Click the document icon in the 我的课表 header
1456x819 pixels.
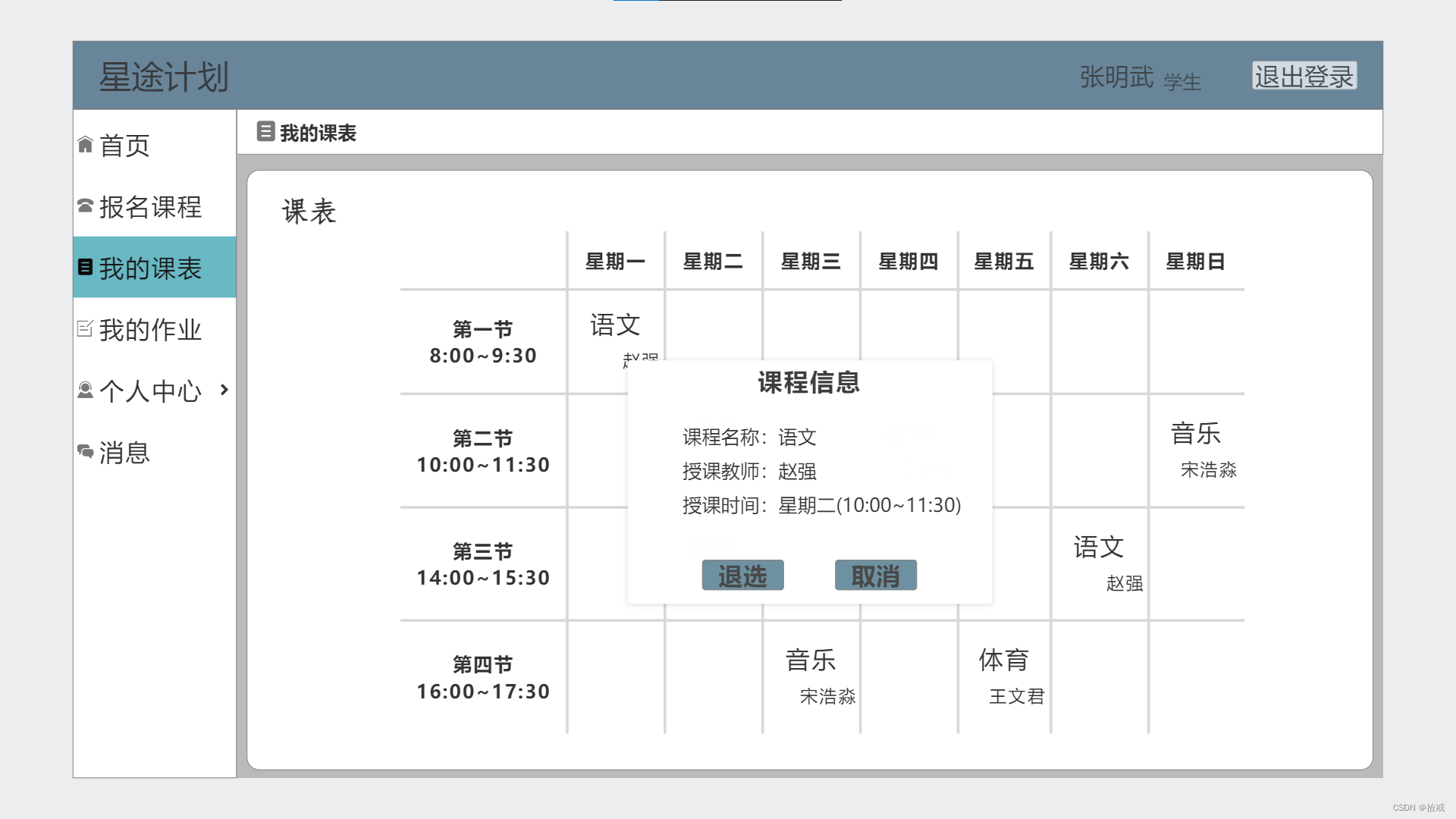click(265, 131)
